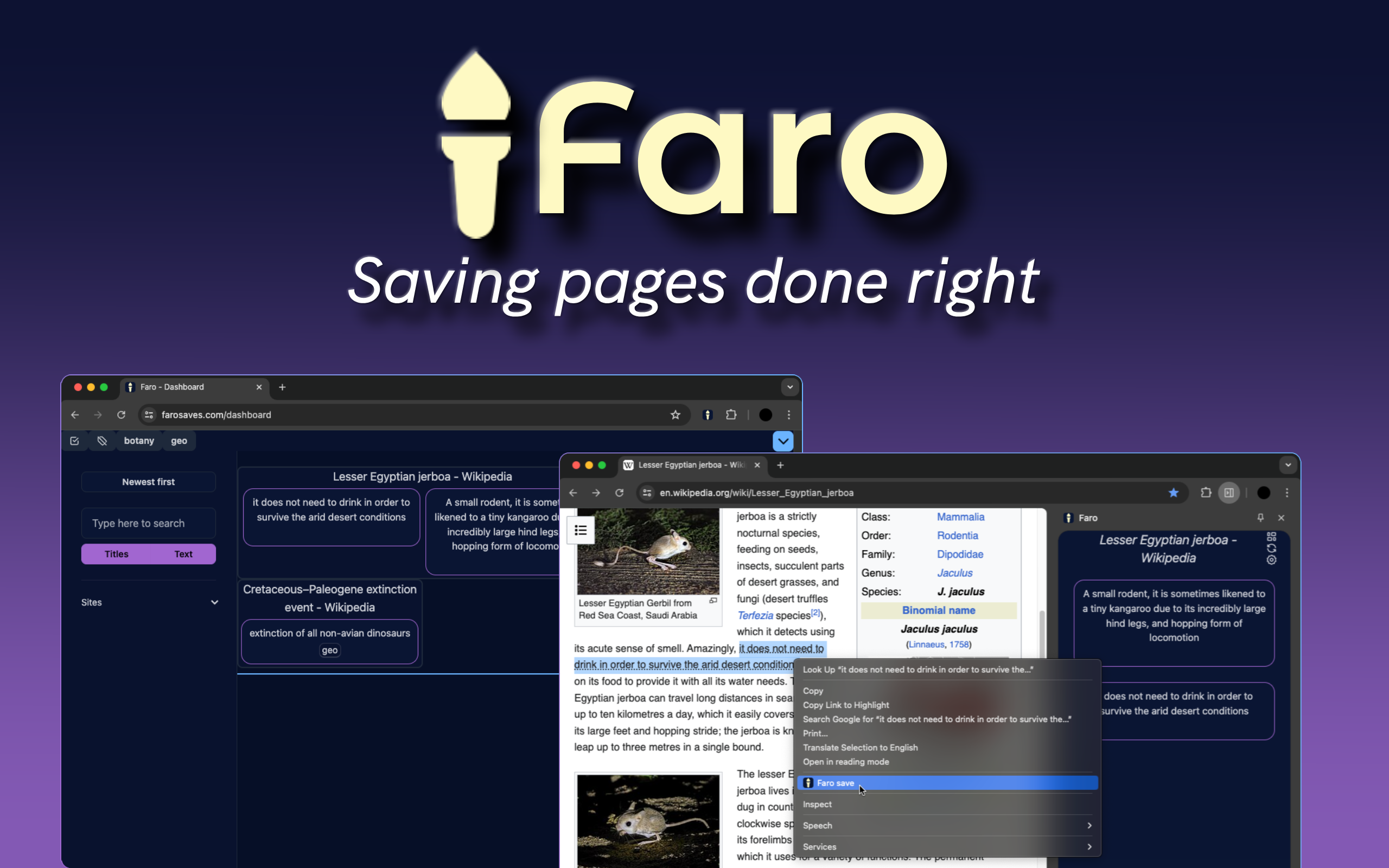The width and height of the screenshot is (1389, 868).
Task: Open profile avatar in the dashboard window
Action: [x=766, y=414]
